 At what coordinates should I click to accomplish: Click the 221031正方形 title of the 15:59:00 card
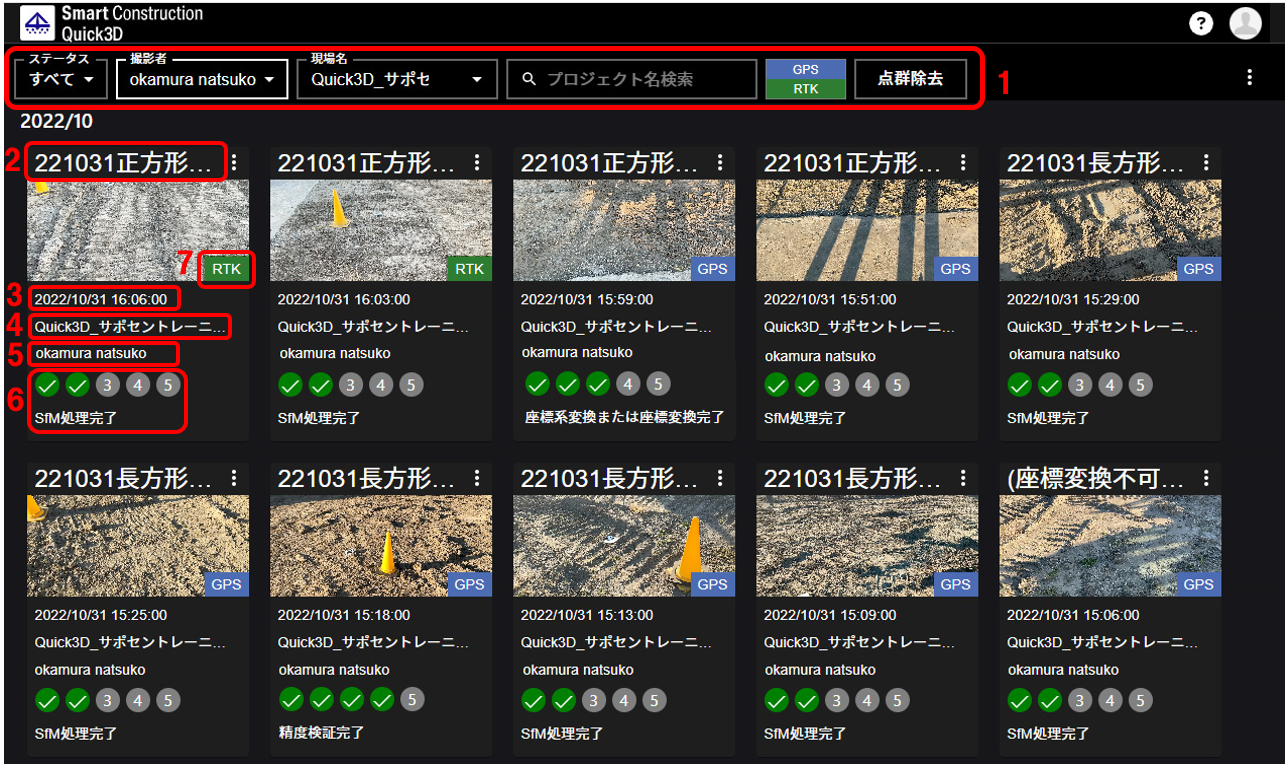pos(610,163)
